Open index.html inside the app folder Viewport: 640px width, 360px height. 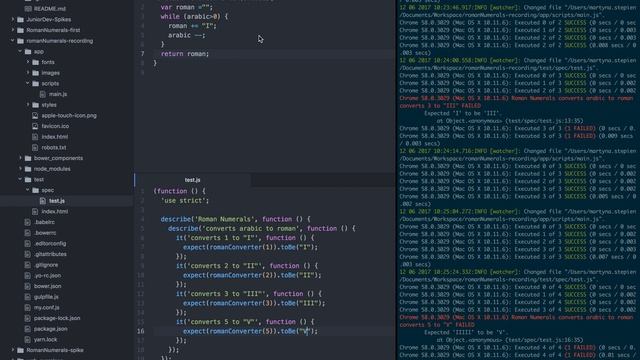click(55, 137)
